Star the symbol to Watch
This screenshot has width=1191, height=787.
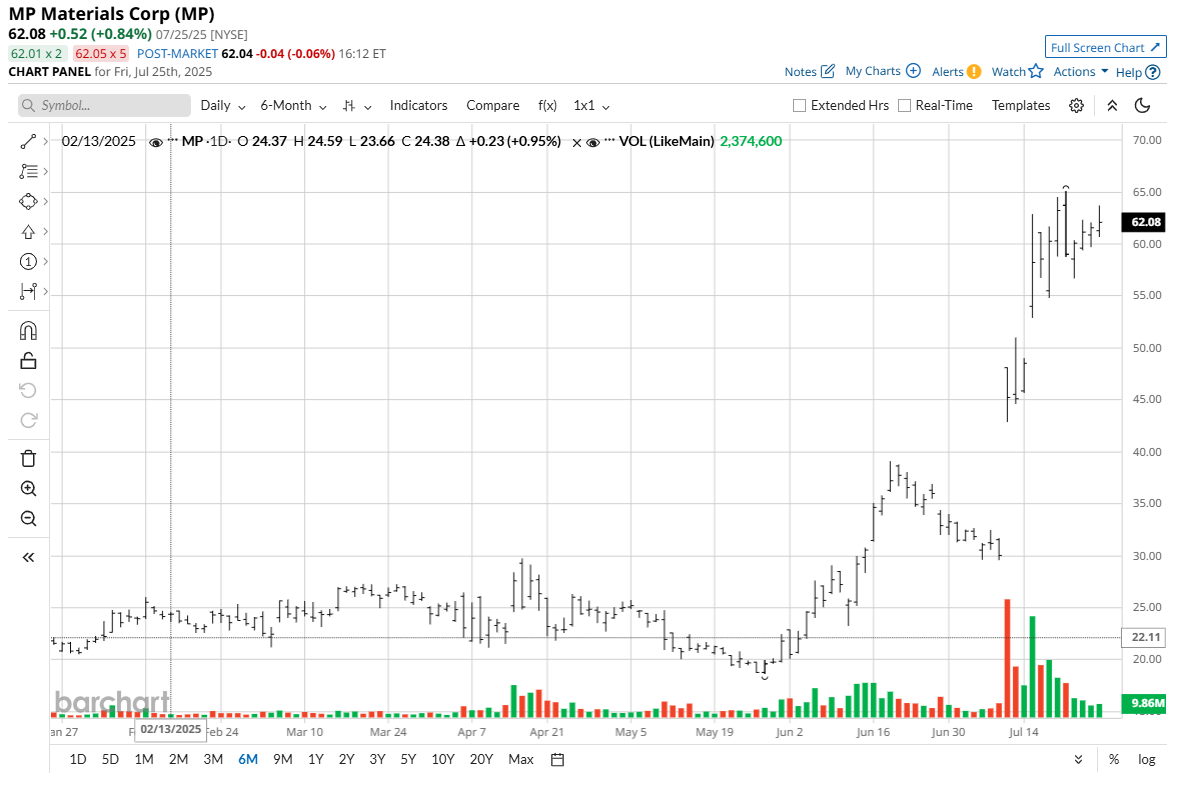(x=1036, y=71)
